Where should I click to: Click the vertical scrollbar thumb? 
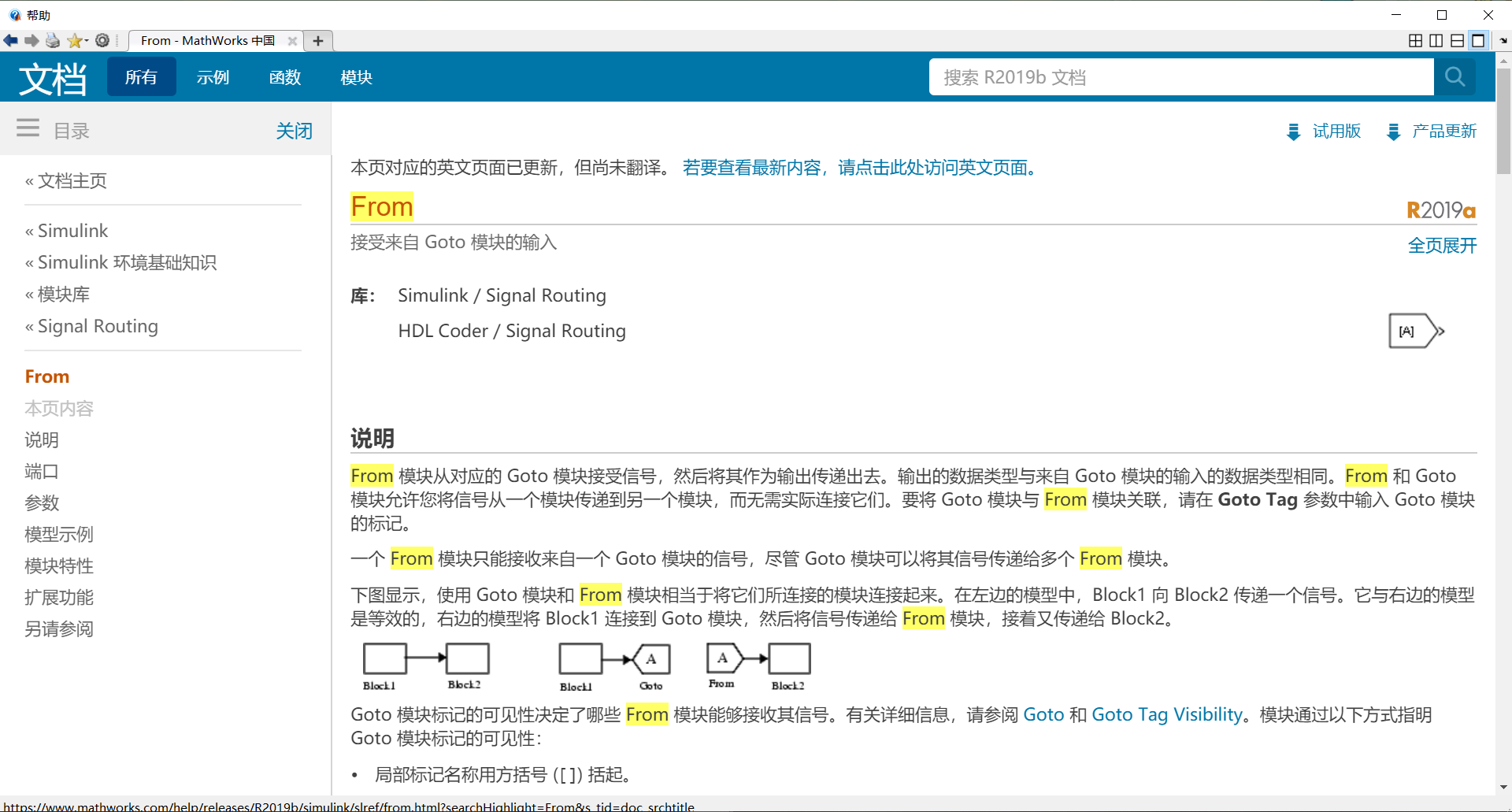[x=1503, y=121]
